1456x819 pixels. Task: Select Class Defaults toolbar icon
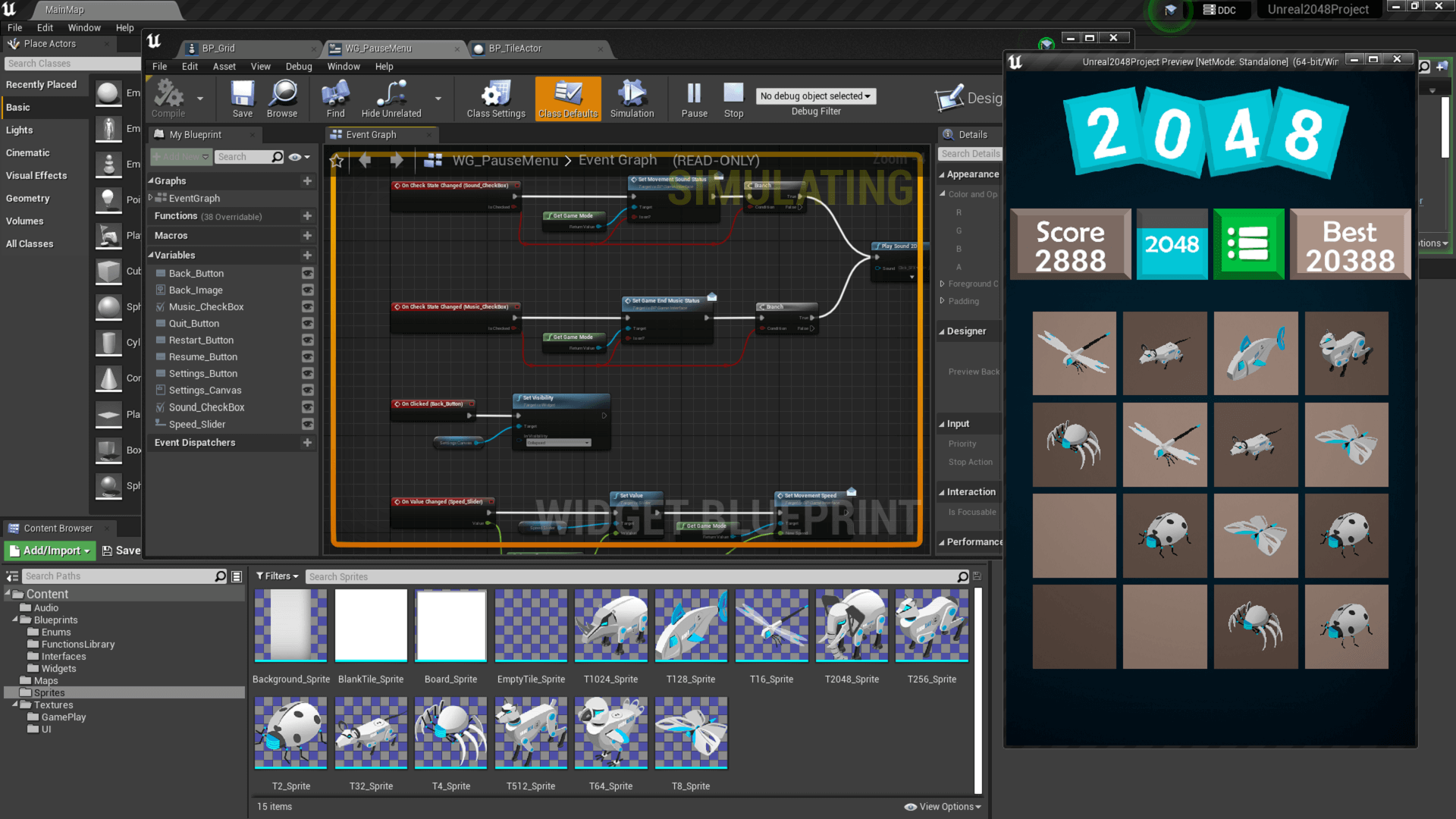(568, 99)
